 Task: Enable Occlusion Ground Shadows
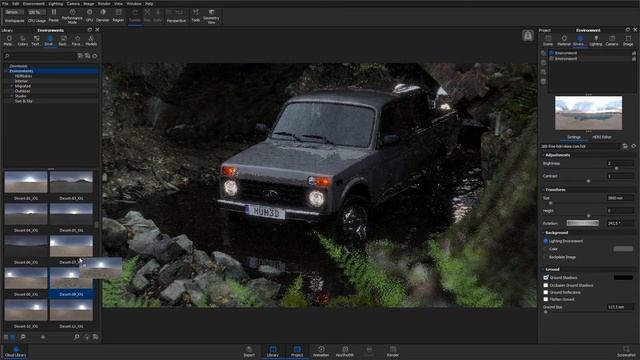(x=546, y=285)
